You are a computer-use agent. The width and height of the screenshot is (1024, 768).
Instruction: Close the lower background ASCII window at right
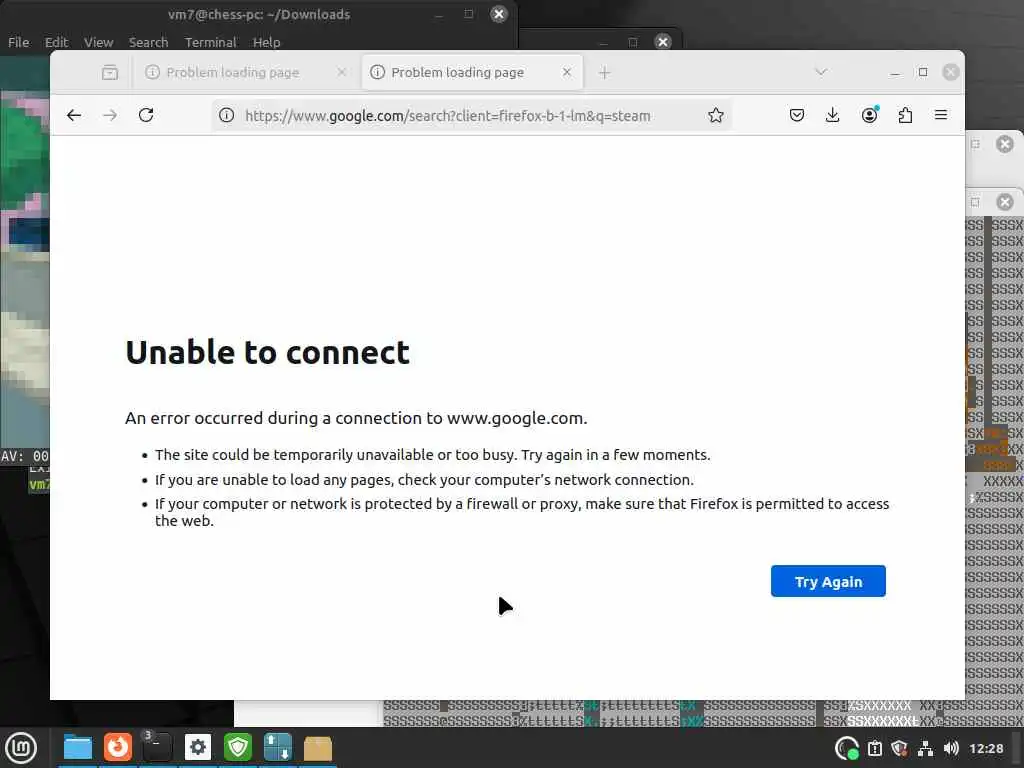pyautogui.click(x=1005, y=202)
